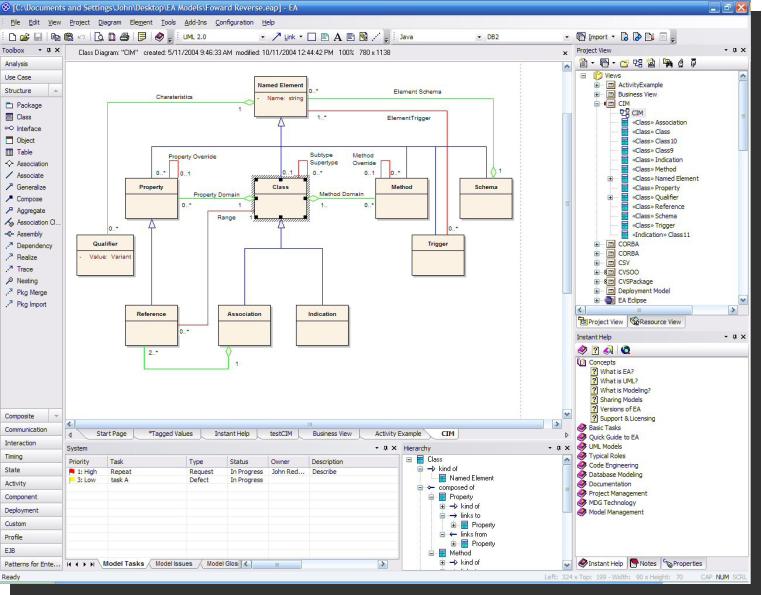Create a new project with the New icon
This screenshot has width=762, height=595.
(x=13, y=37)
